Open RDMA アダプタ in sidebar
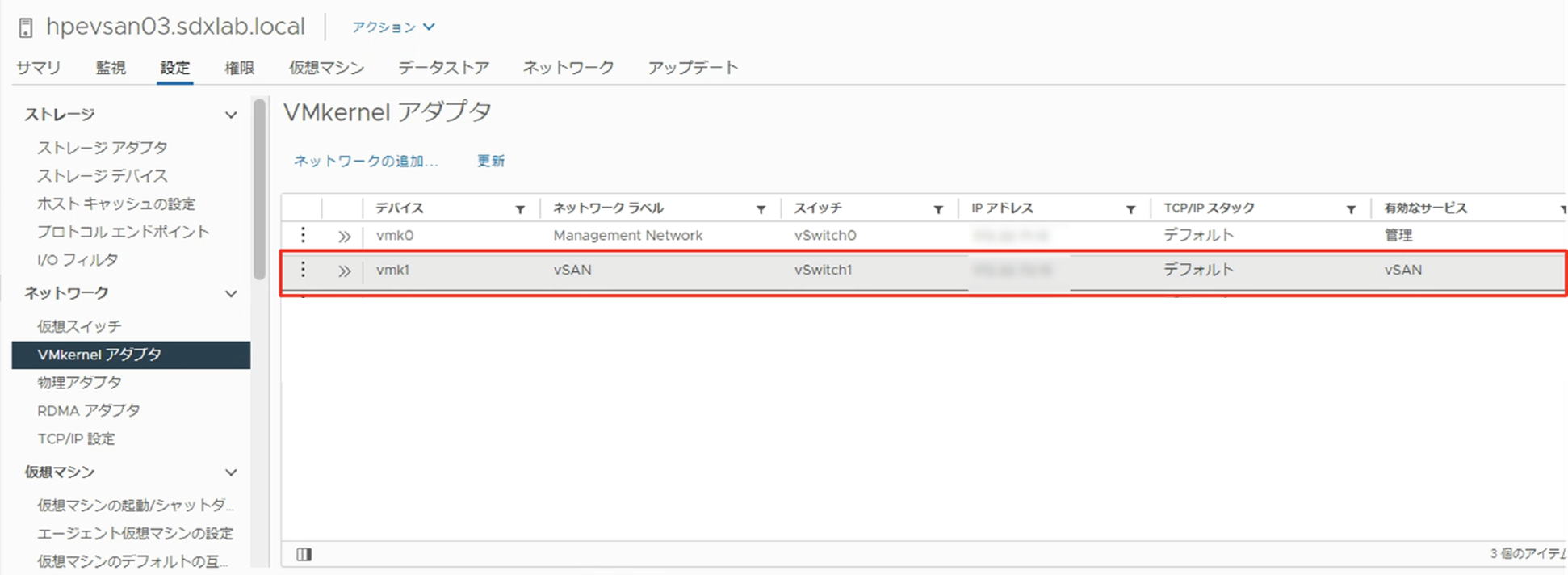1568x575 pixels. 89,411
